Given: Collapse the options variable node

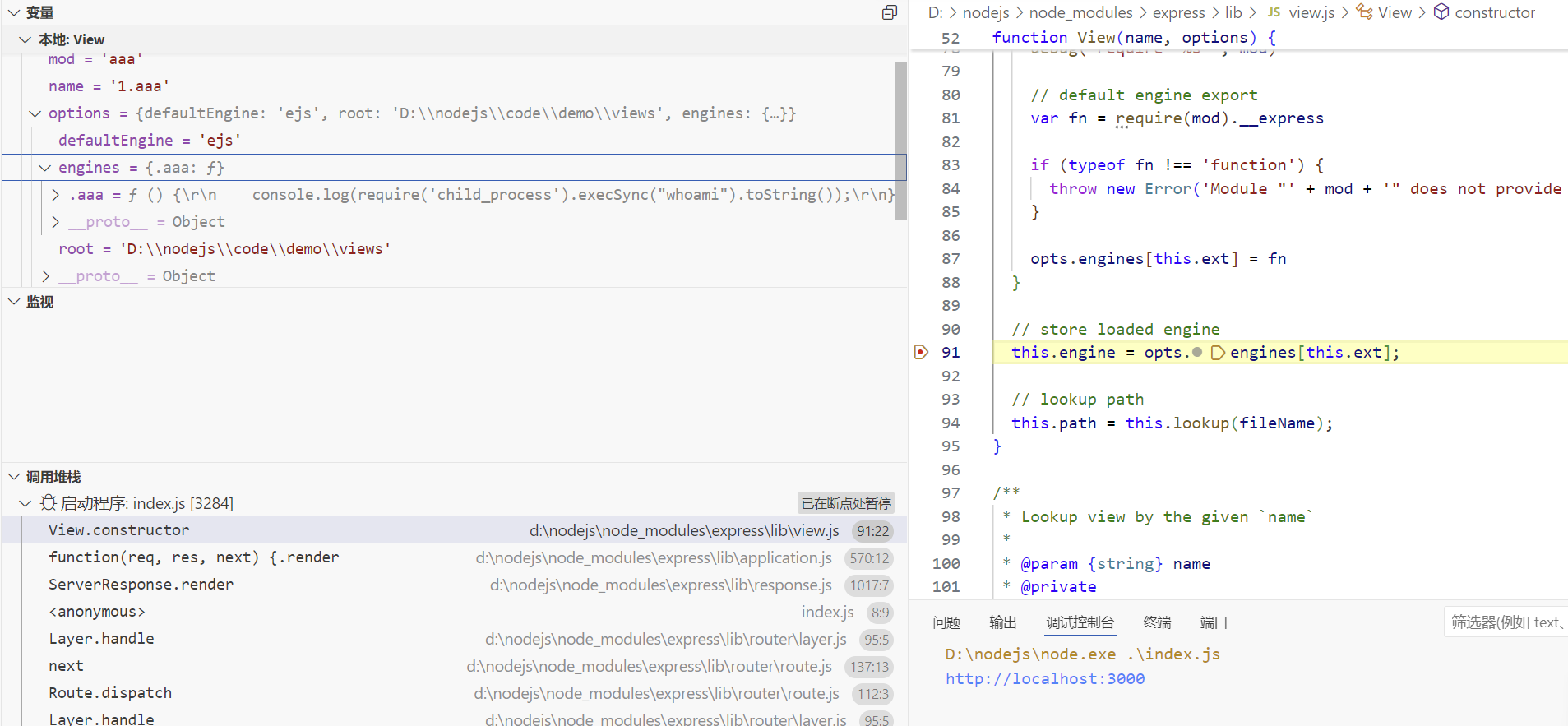Looking at the screenshot, I should pyautogui.click(x=35, y=113).
